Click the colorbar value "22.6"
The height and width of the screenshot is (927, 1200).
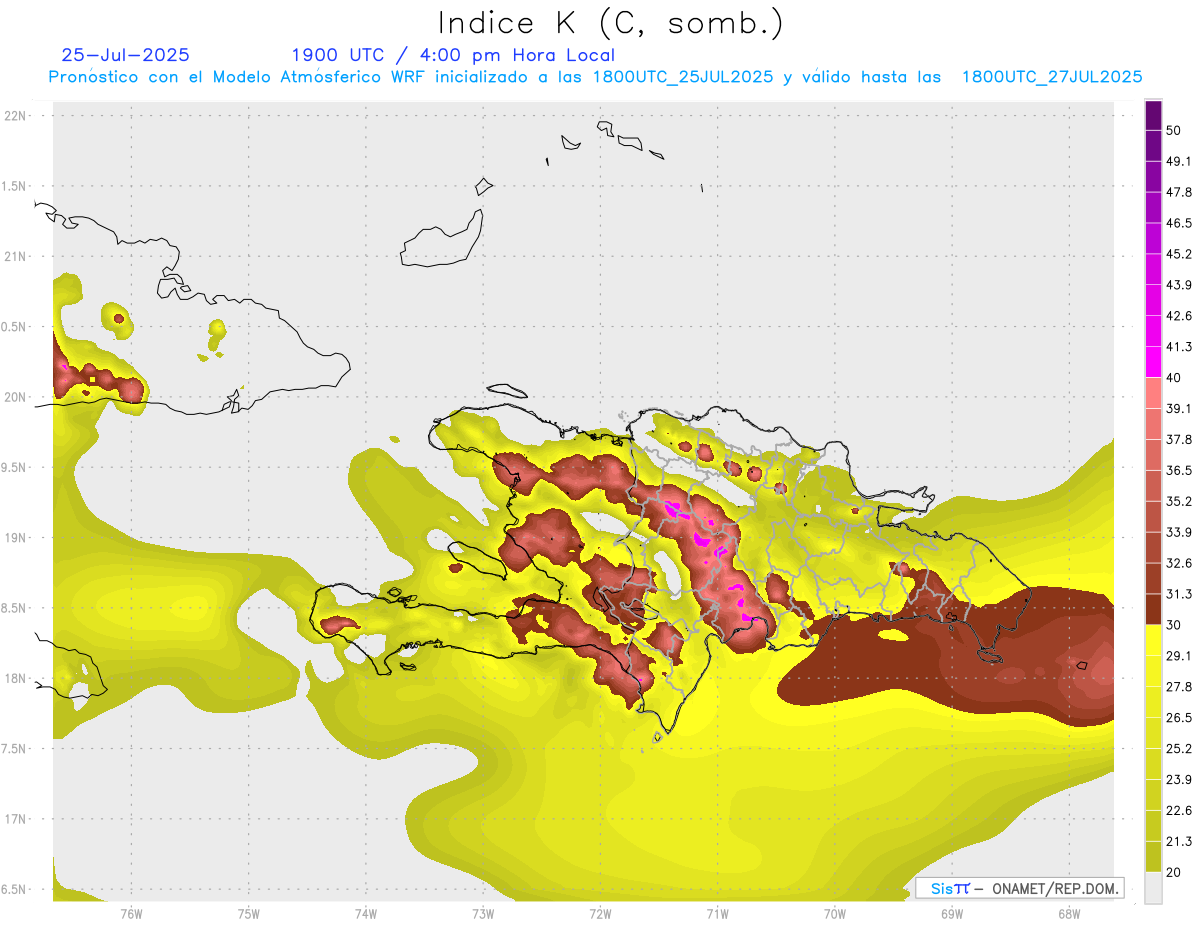[x=1178, y=811]
